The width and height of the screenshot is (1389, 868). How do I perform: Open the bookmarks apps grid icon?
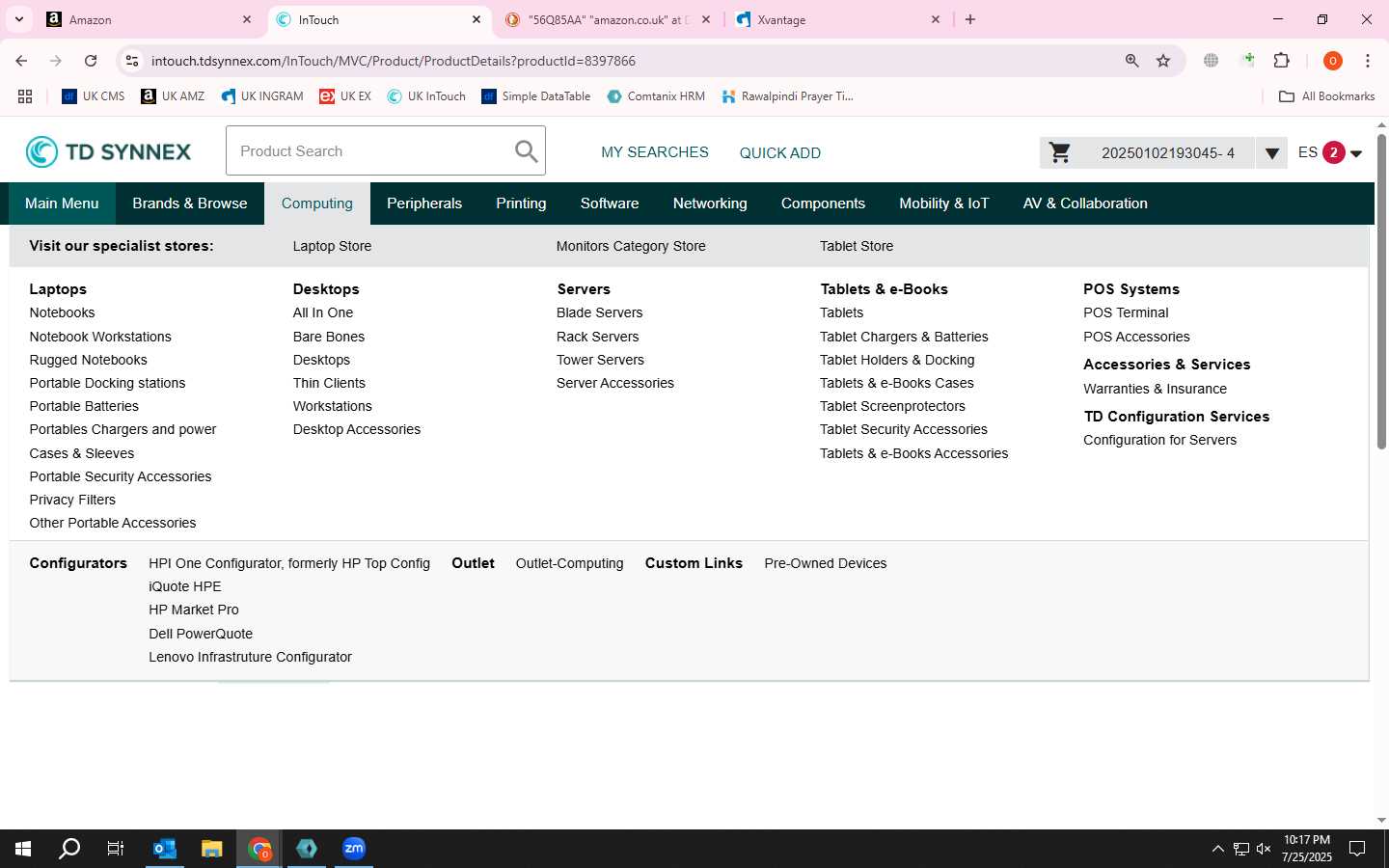[25, 96]
